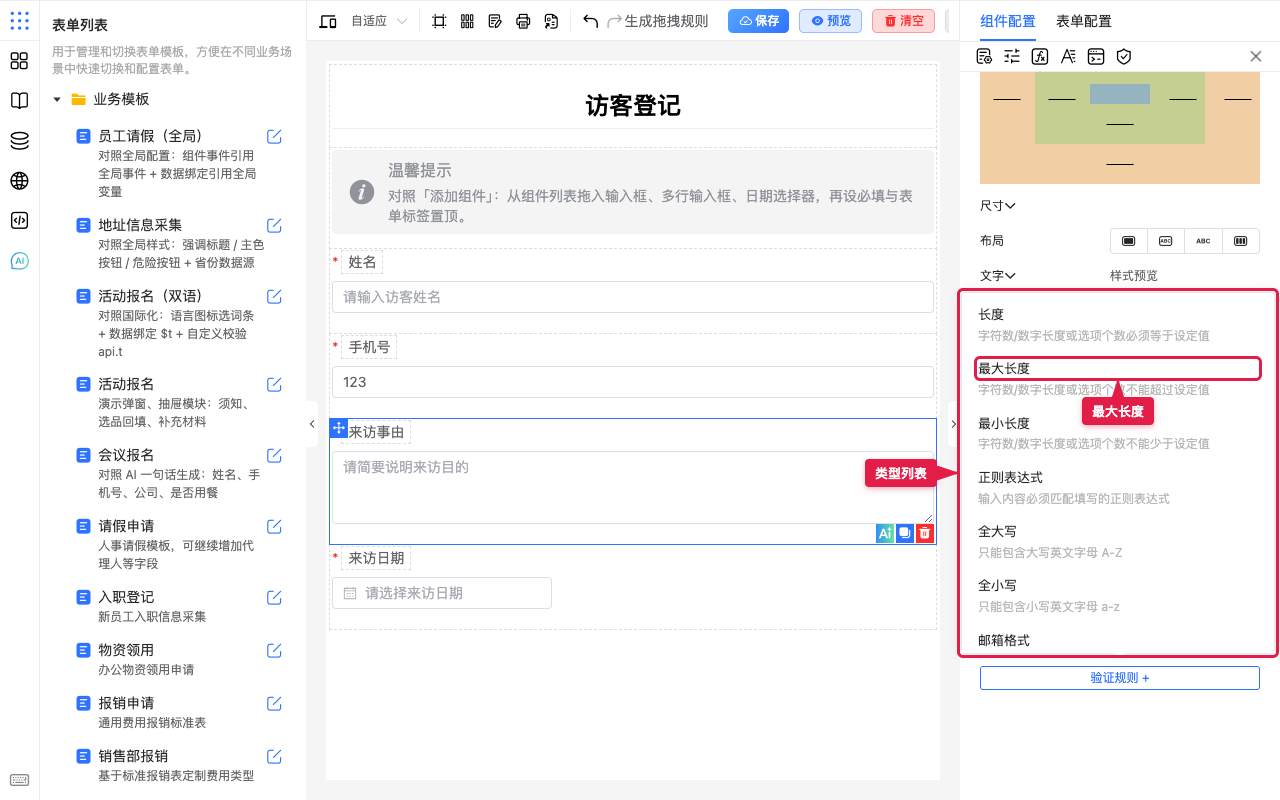
Task: Click the device preview icon in toolbar
Action: (x=328, y=21)
